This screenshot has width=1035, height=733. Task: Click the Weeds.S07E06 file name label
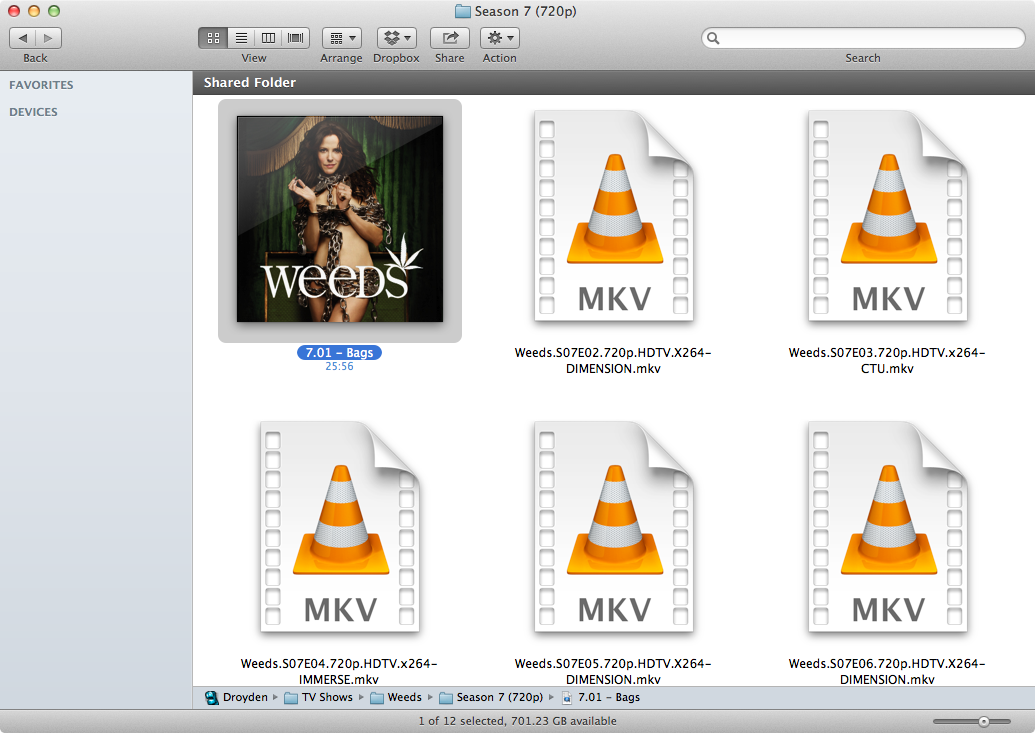887,672
